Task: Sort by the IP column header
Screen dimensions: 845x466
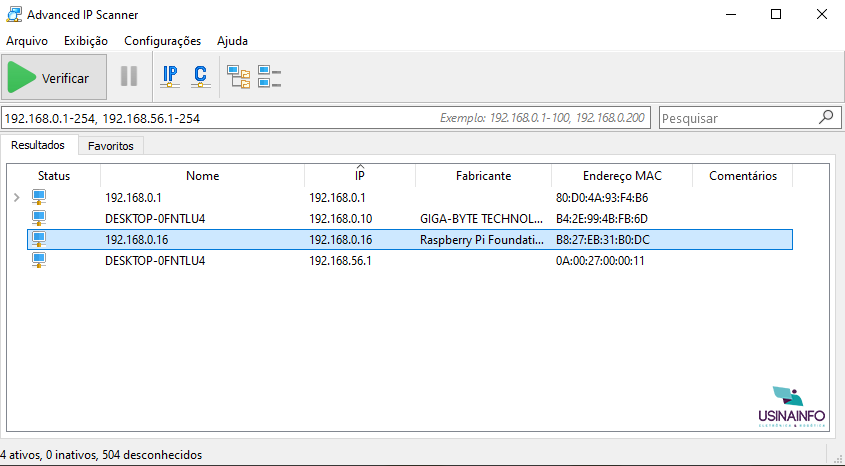Action: pos(360,176)
